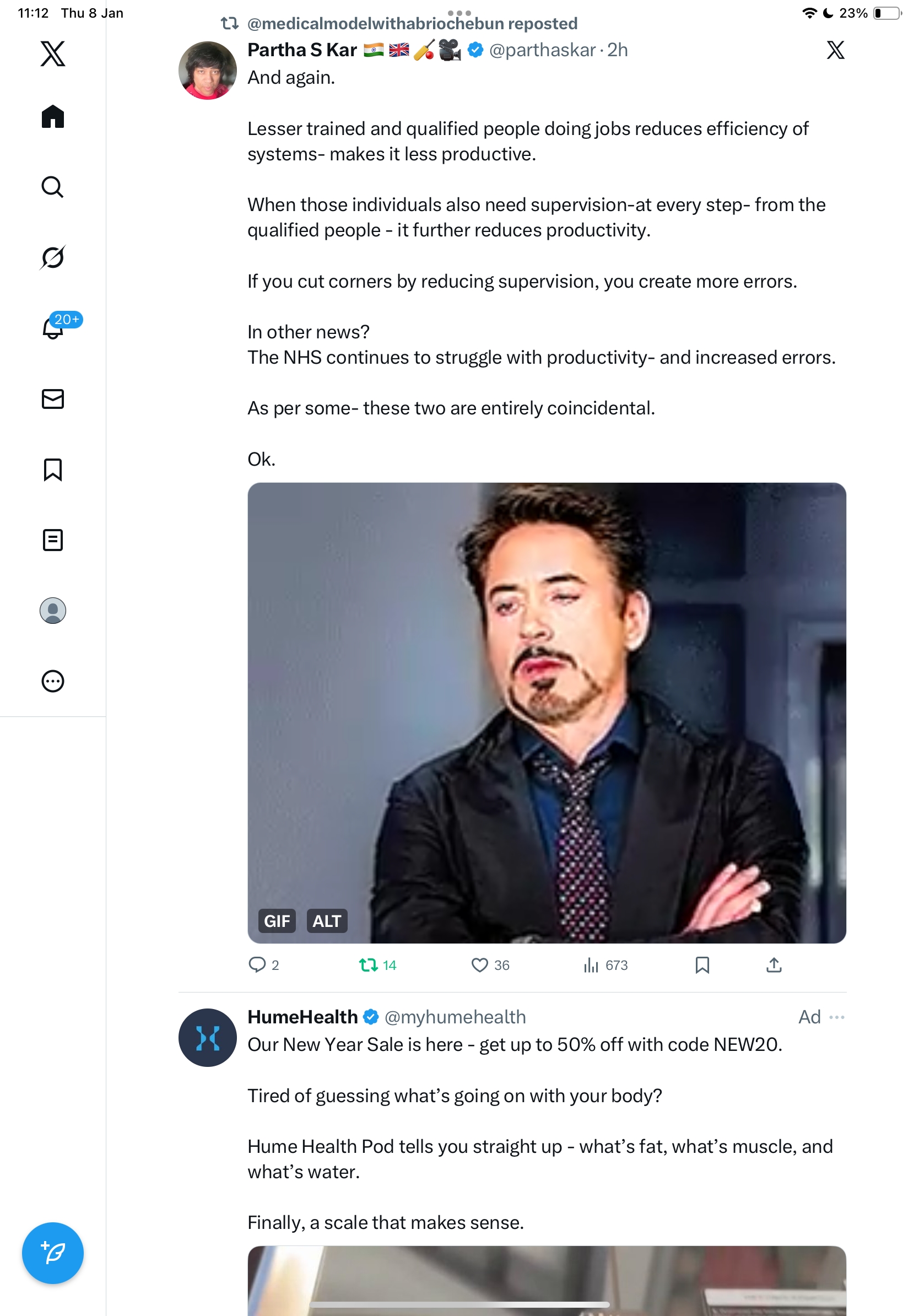Open Notifications bell with 20+ badge

[x=53, y=328]
